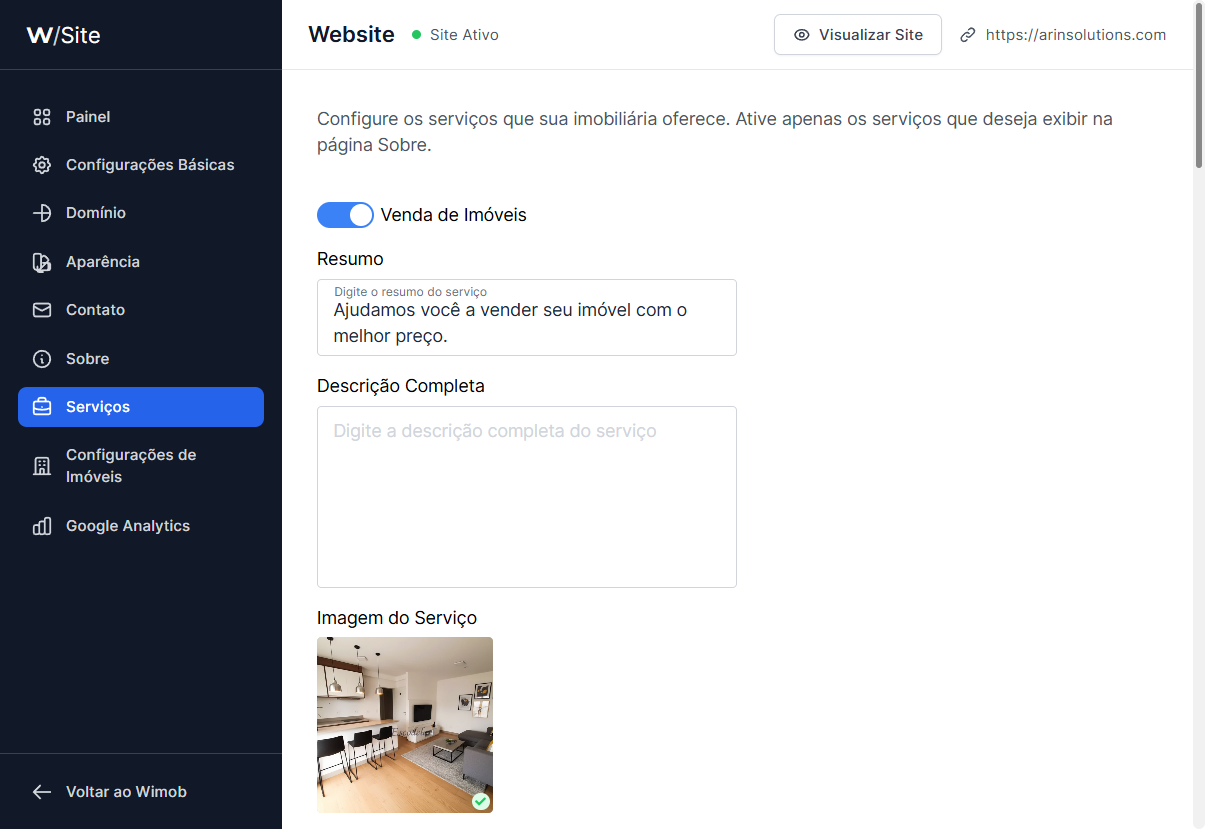
Task: Click the Configurações de Imóveis building icon
Action: [x=42, y=466]
